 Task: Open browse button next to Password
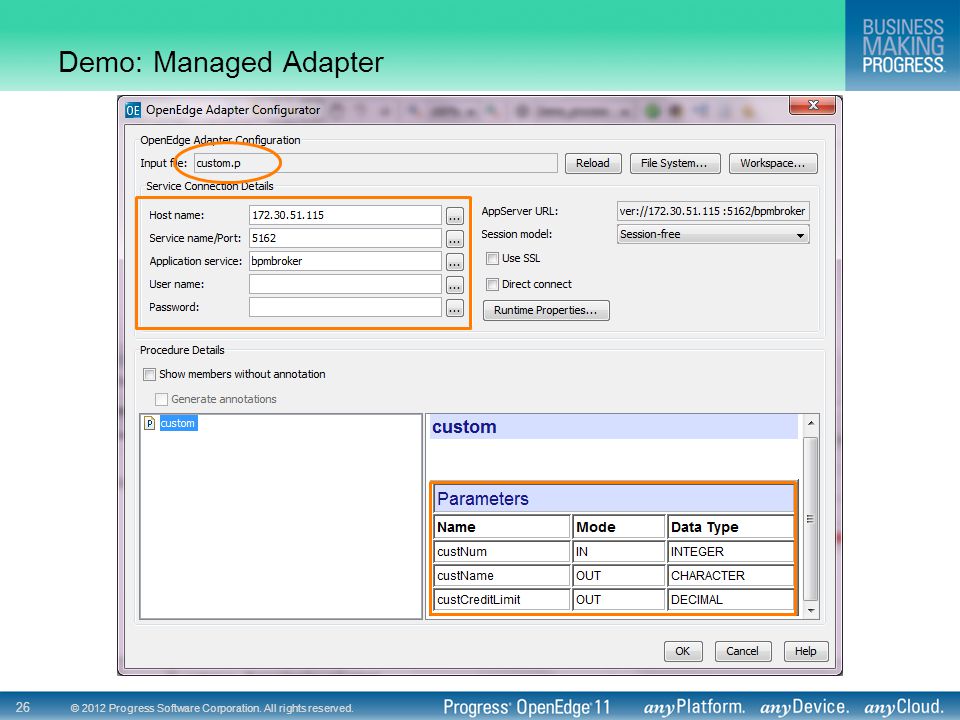click(x=454, y=309)
